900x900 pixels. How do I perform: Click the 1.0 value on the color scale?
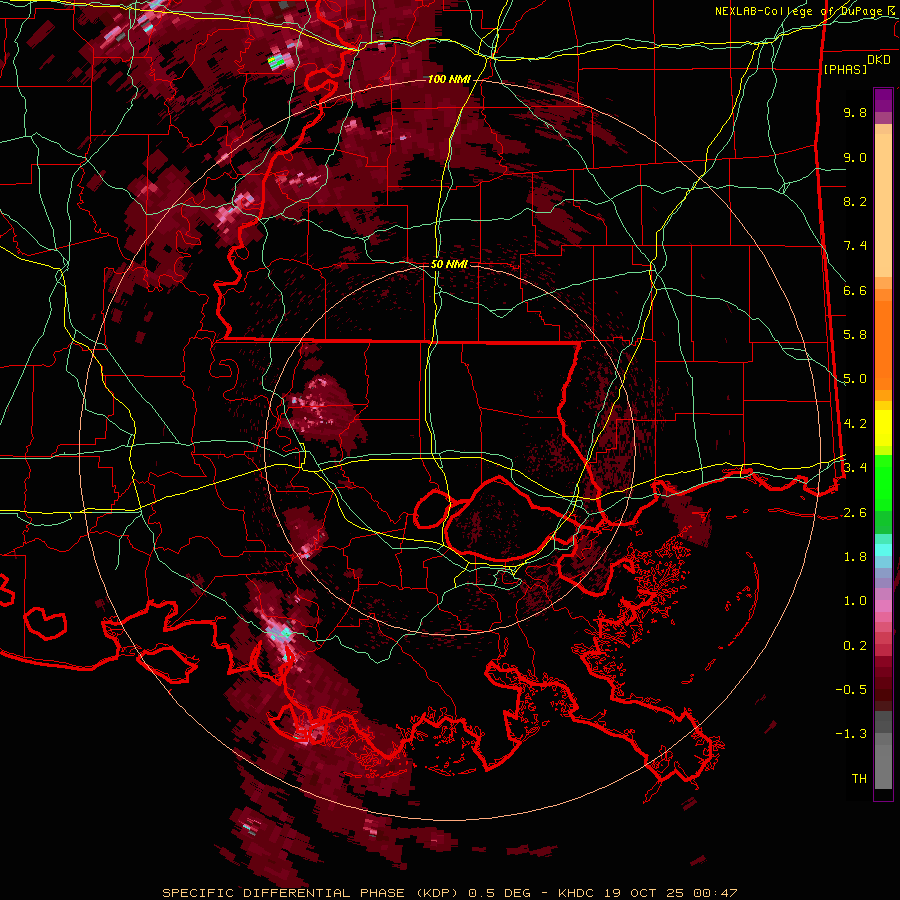tap(855, 601)
